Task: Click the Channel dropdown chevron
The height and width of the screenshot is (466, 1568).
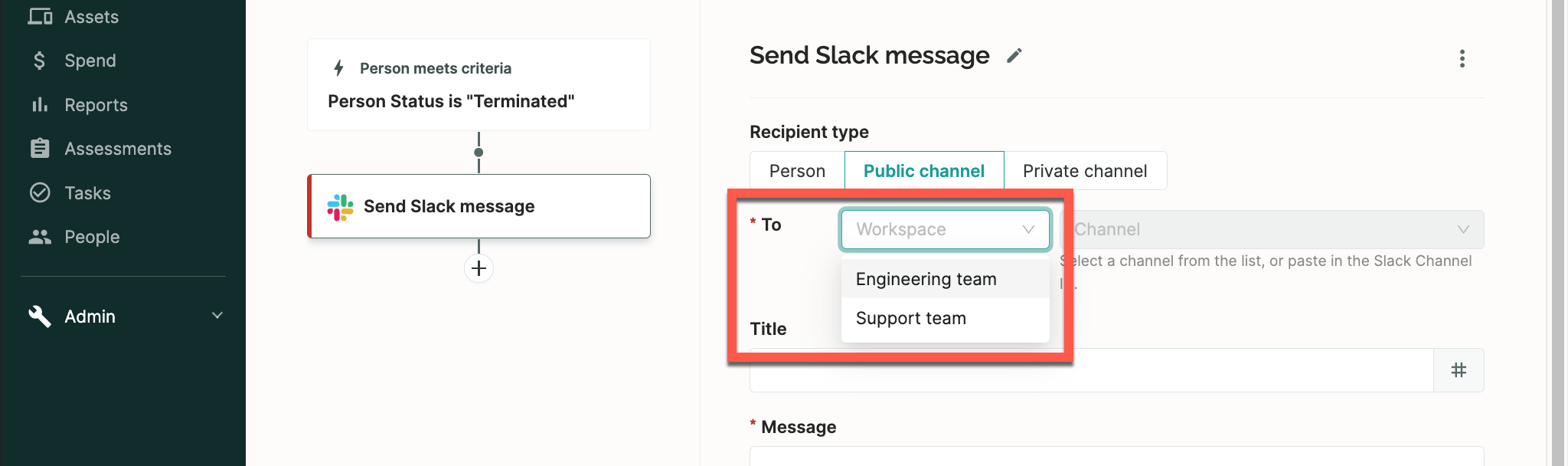Action: (x=1463, y=229)
